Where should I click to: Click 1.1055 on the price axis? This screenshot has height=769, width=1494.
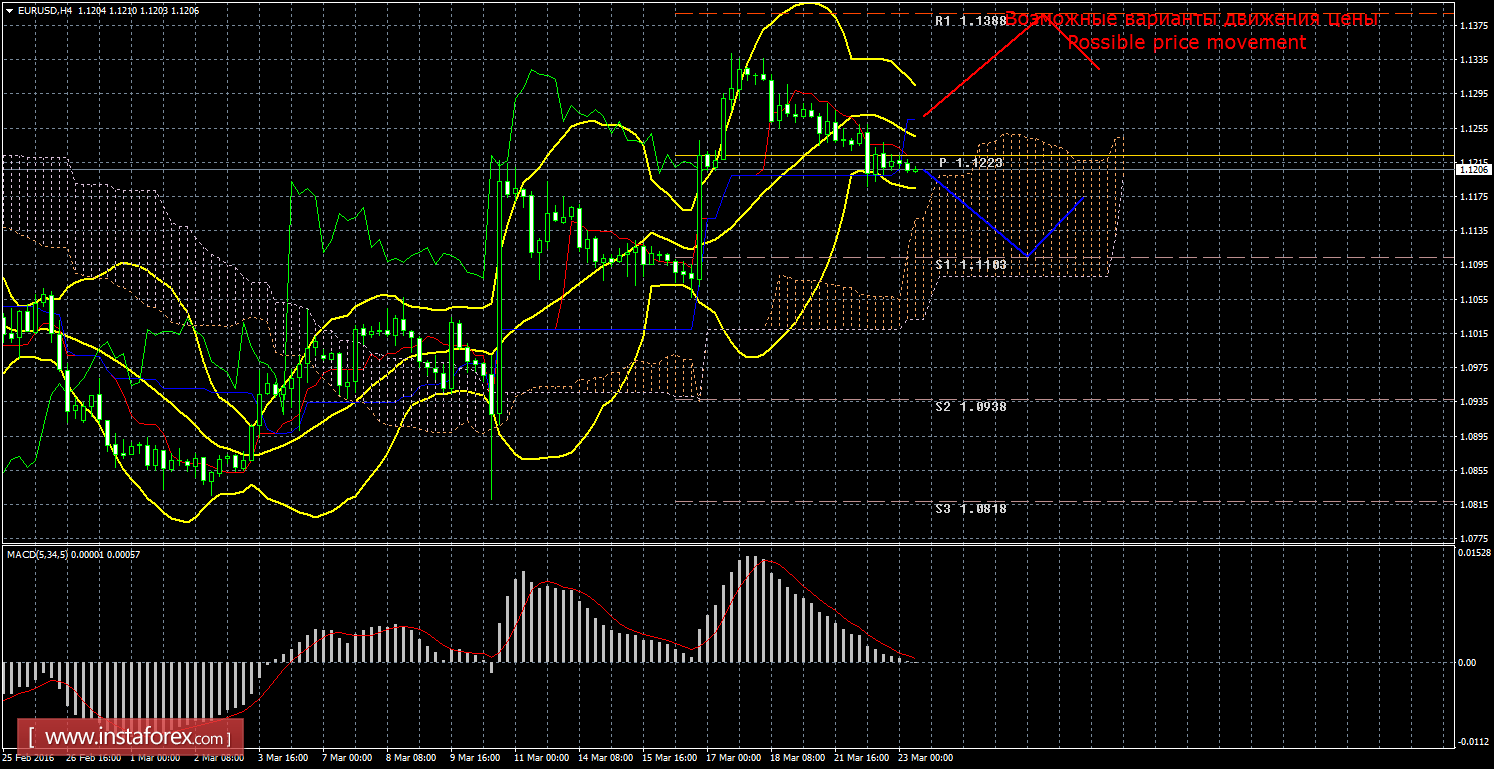point(1473,299)
